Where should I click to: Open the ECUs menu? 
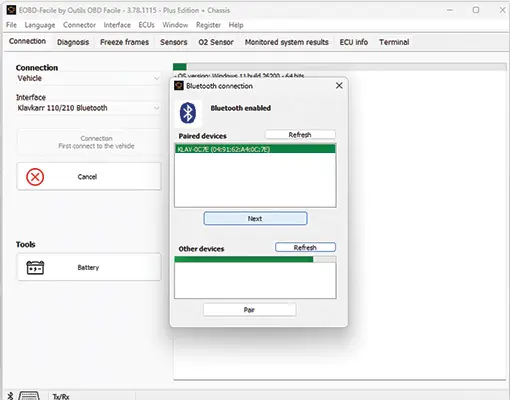[x=146, y=25]
